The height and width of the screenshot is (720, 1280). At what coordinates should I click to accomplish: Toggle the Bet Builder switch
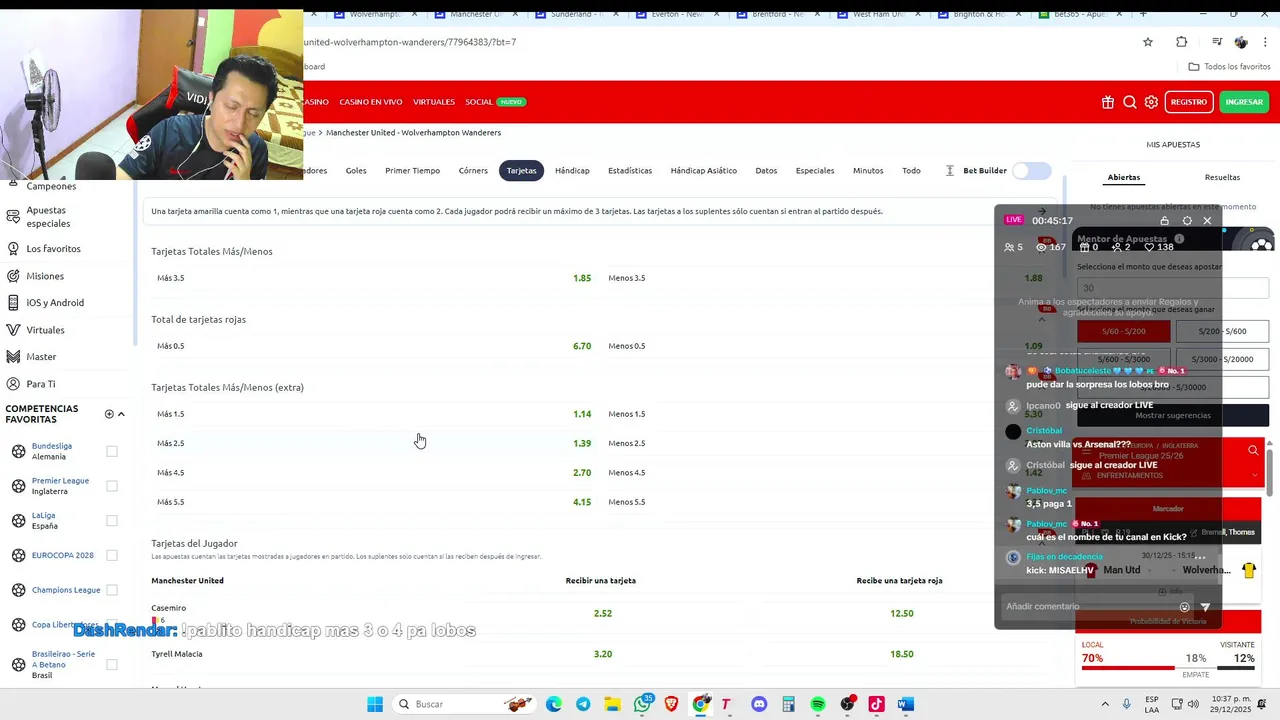pyautogui.click(x=1032, y=171)
